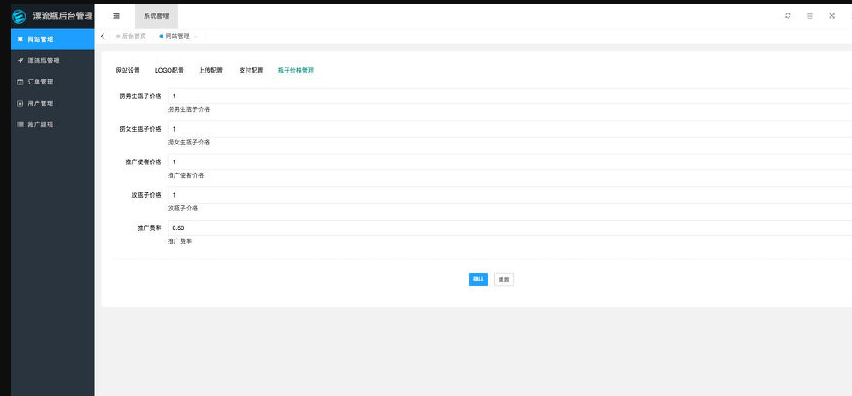This screenshot has width=852, height=396.
Task: Open the LOGO配置 tab
Action: click(169, 70)
